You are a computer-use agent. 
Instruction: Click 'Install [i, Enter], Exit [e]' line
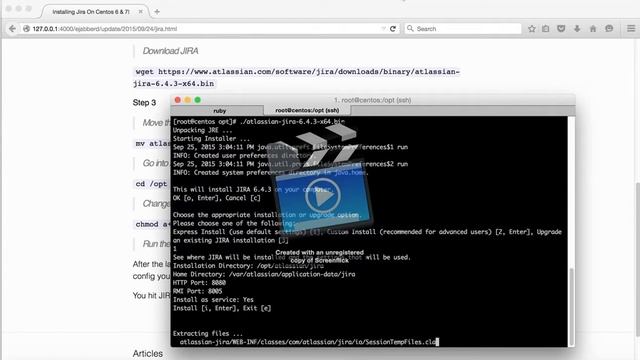(x=222, y=308)
